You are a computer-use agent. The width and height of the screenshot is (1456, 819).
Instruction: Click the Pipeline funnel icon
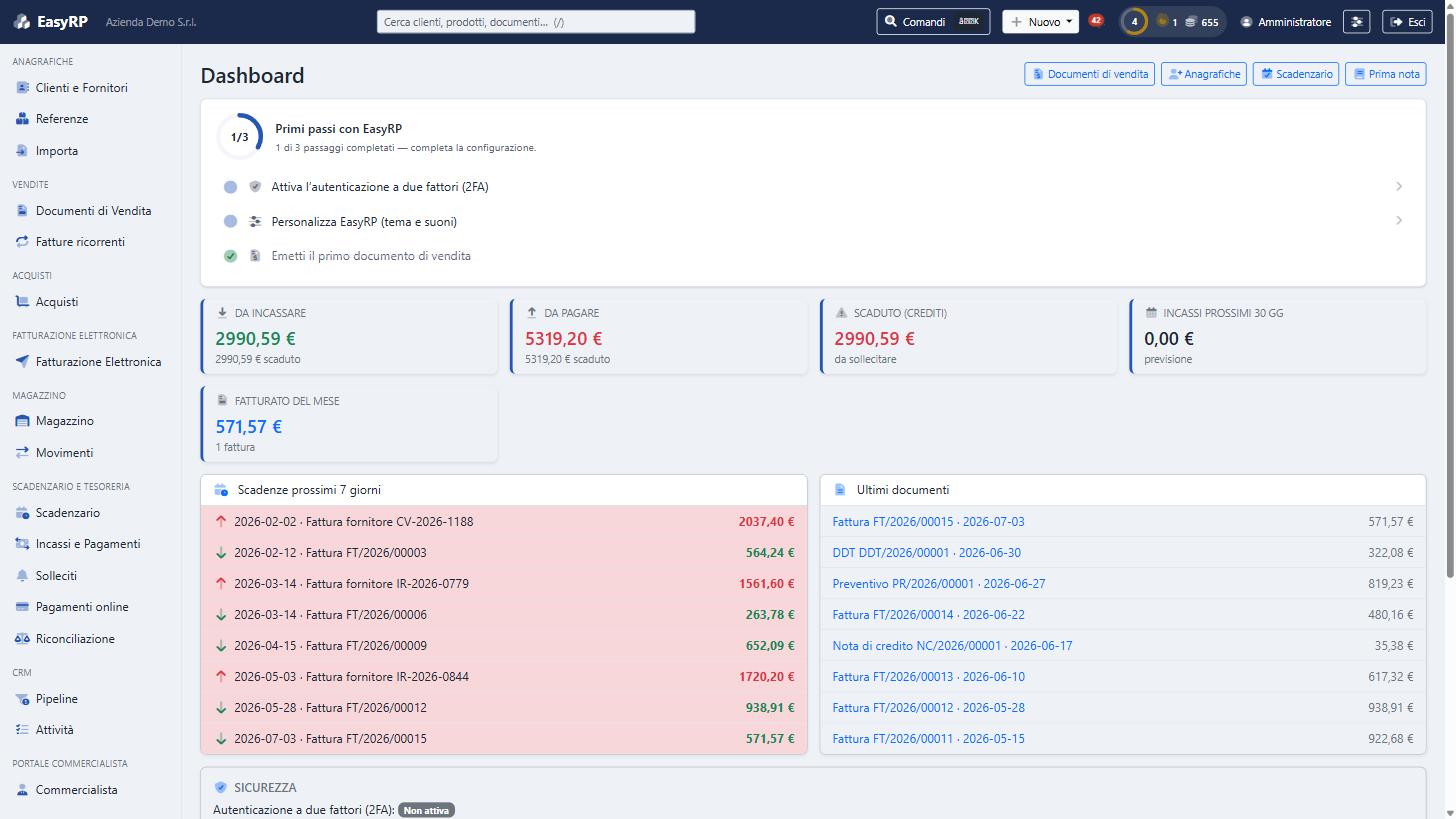click(x=22, y=699)
